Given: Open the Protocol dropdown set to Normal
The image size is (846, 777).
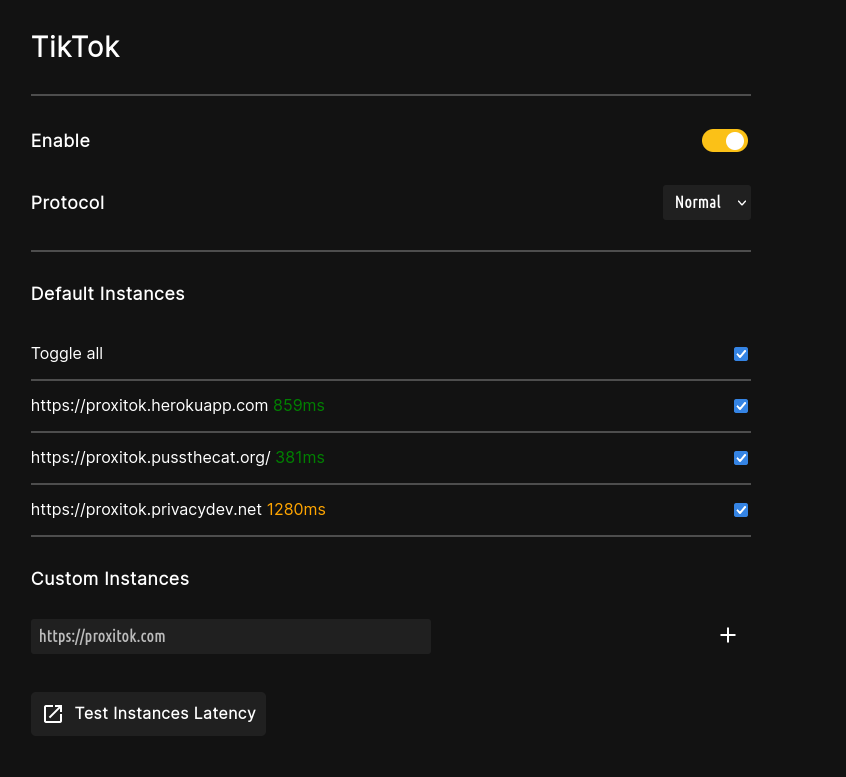Looking at the screenshot, I should pos(707,202).
